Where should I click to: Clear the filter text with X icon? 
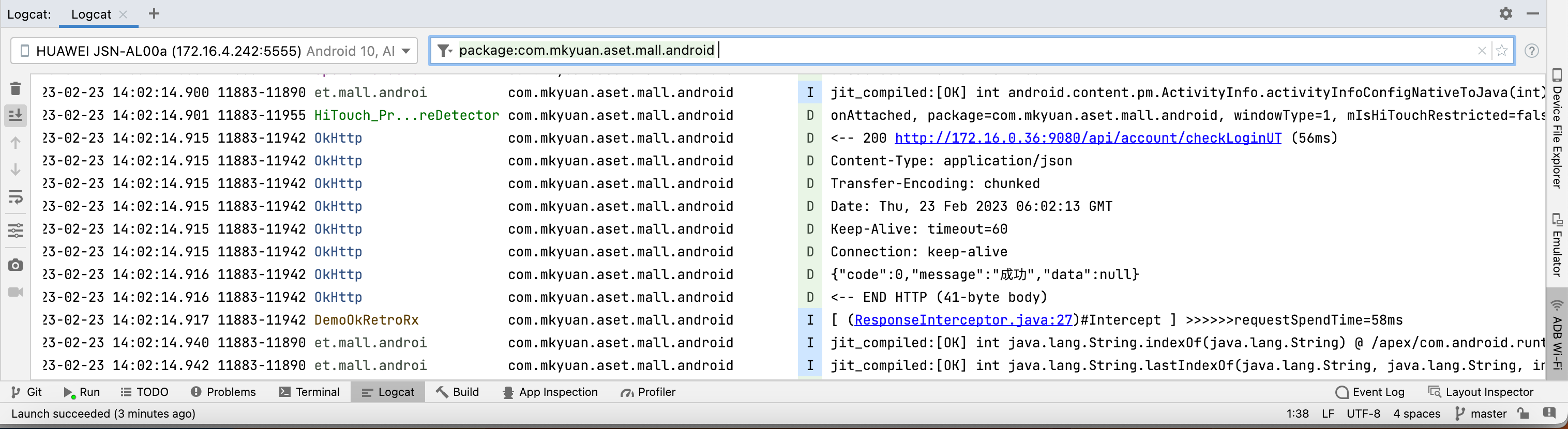1482,51
